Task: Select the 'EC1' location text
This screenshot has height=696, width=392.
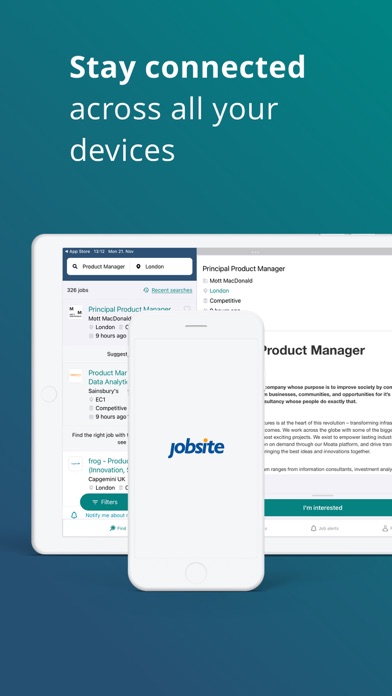Action: point(101,399)
